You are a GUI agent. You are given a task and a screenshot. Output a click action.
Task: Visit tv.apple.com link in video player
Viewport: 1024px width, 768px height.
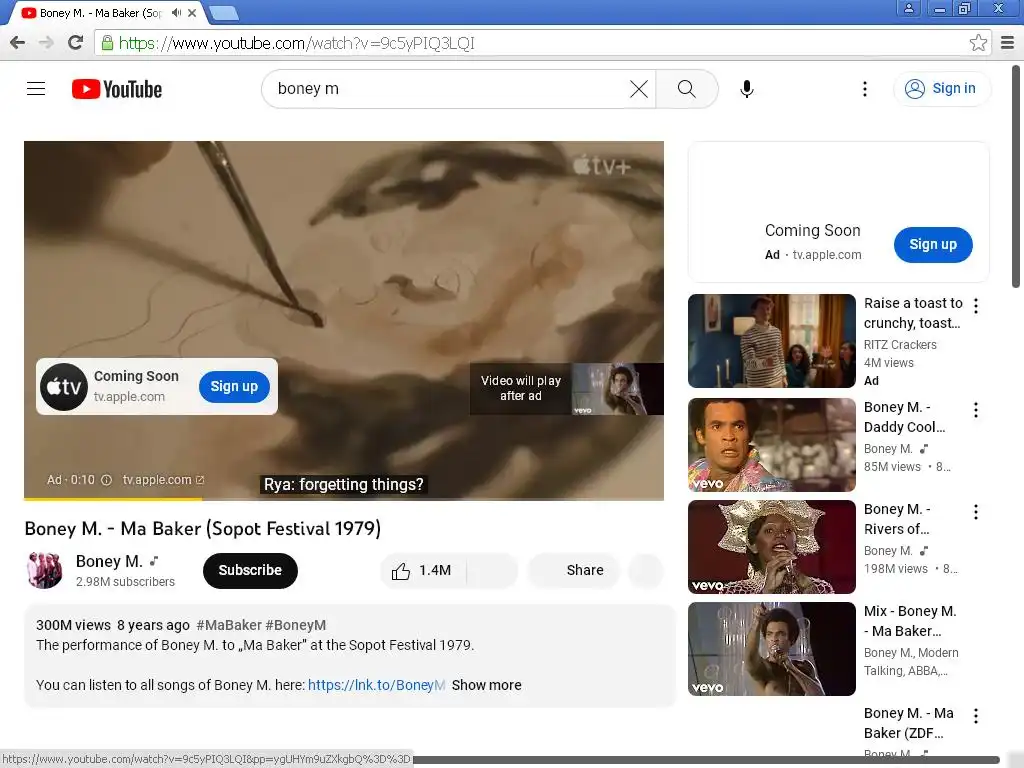[163, 480]
